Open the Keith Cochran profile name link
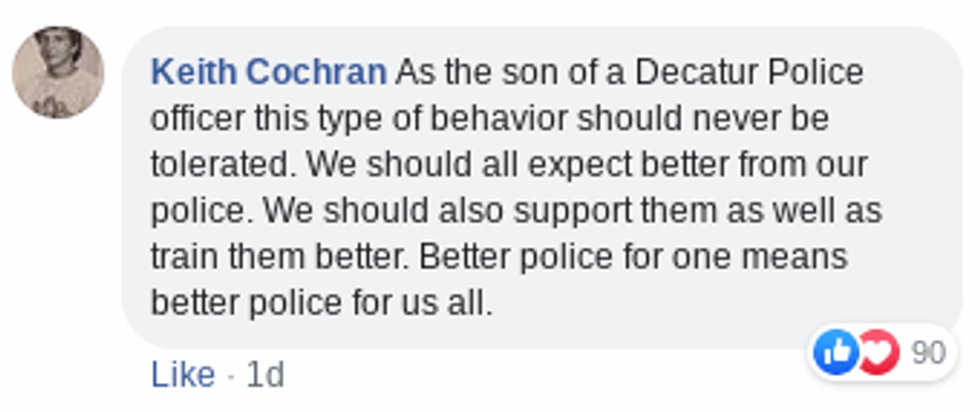Image resolution: width=980 pixels, height=412 pixels. click(268, 72)
